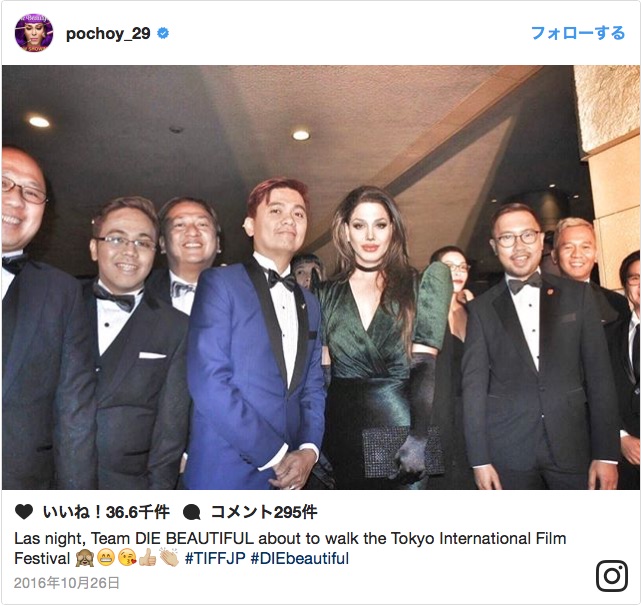Viewport: 641px width, 606px height.
Task: View likes count いいね！36.6千件
Action: [106, 512]
